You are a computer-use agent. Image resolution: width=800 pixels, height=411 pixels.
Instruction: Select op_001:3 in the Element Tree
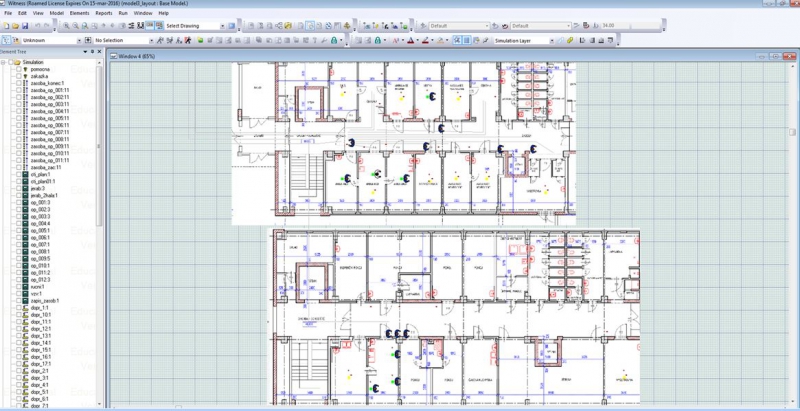point(41,202)
